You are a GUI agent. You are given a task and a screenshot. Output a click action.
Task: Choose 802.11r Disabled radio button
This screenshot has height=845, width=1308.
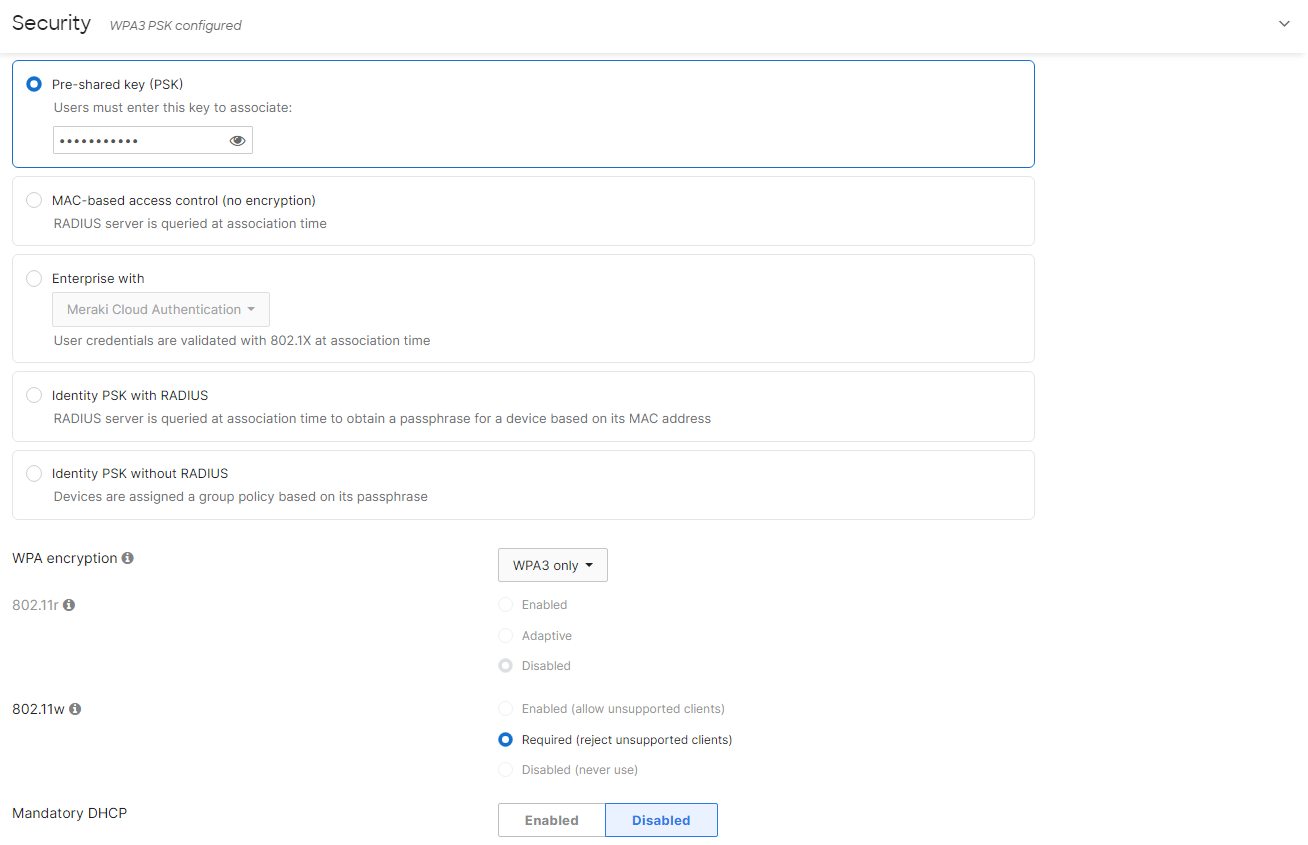pos(505,666)
